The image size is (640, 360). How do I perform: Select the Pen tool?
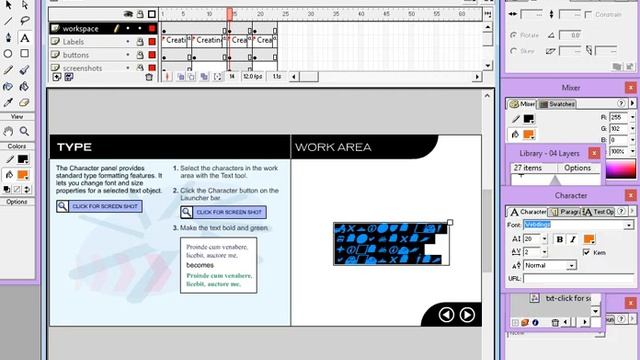(x=8, y=38)
